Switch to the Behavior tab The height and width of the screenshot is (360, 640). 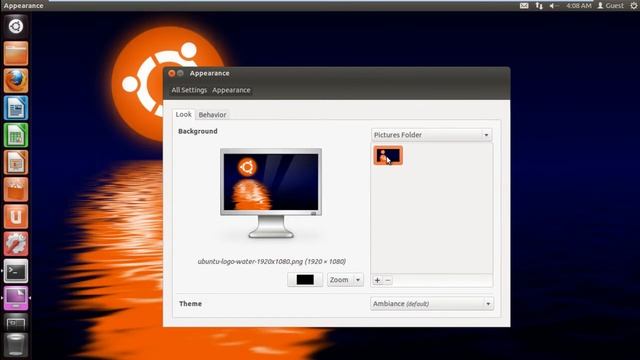point(212,115)
